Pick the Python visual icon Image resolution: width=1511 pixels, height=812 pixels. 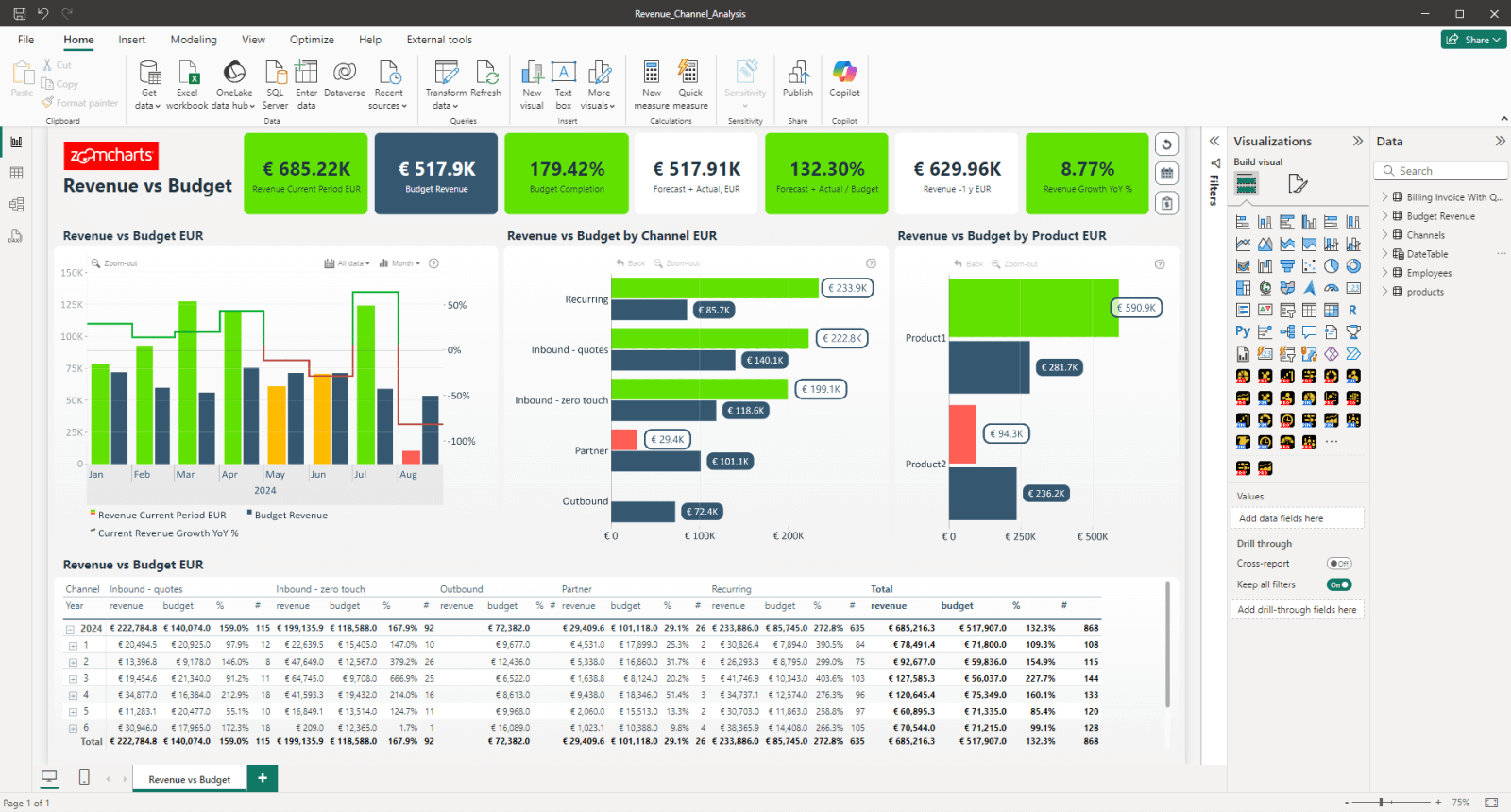(1243, 331)
